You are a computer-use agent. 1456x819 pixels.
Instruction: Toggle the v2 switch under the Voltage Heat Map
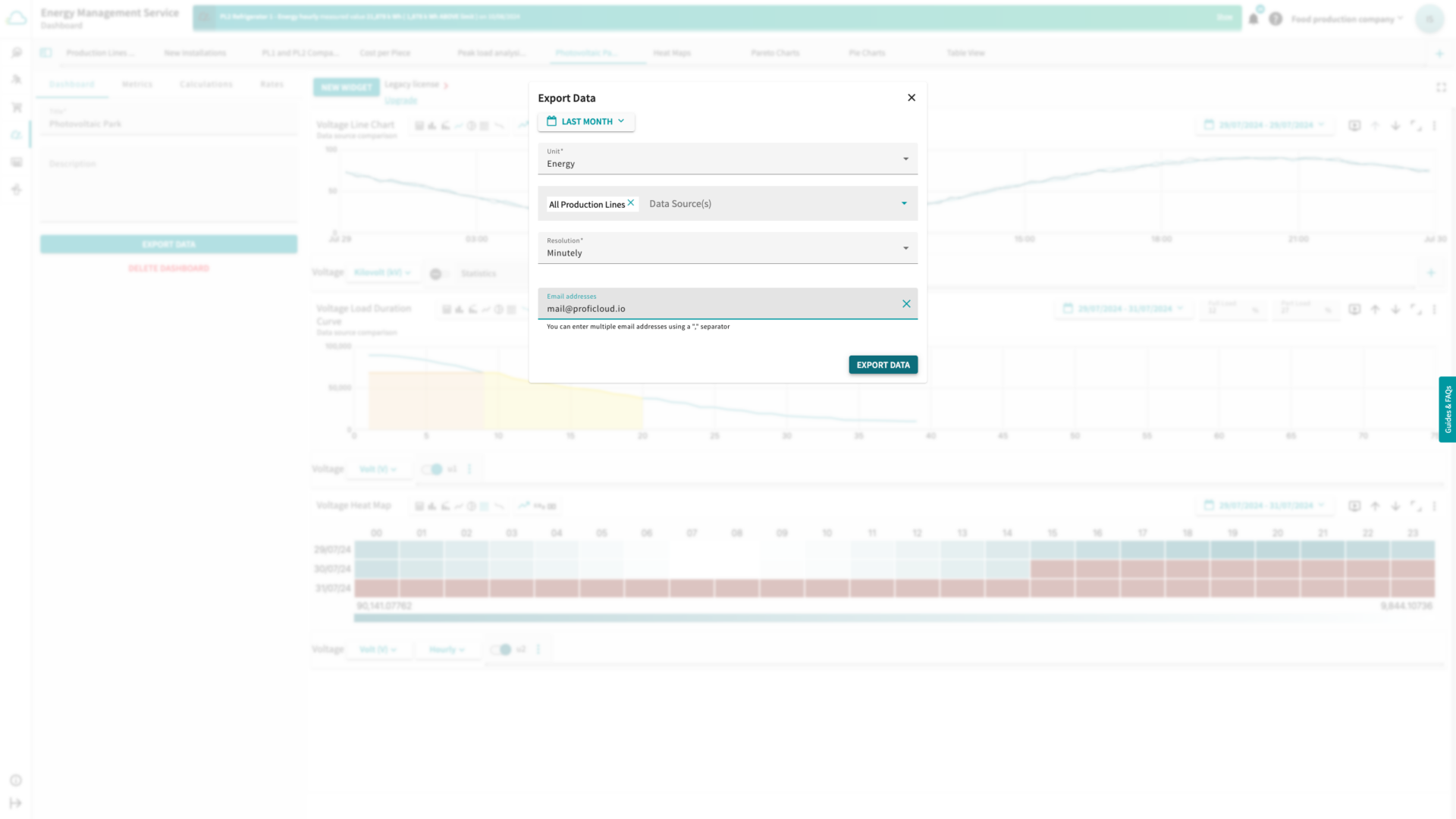(x=504, y=649)
